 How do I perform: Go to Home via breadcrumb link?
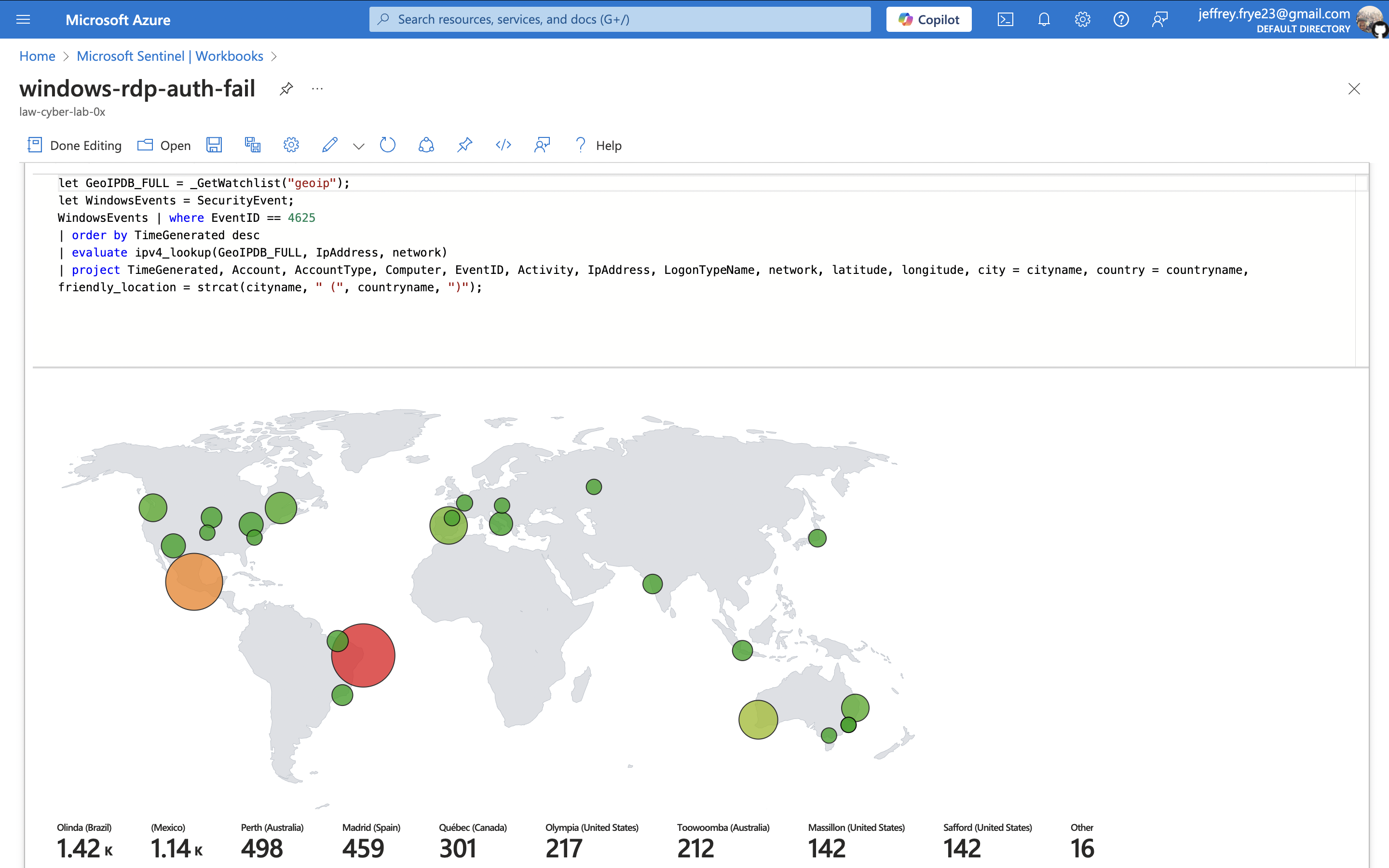pyautogui.click(x=37, y=55)
